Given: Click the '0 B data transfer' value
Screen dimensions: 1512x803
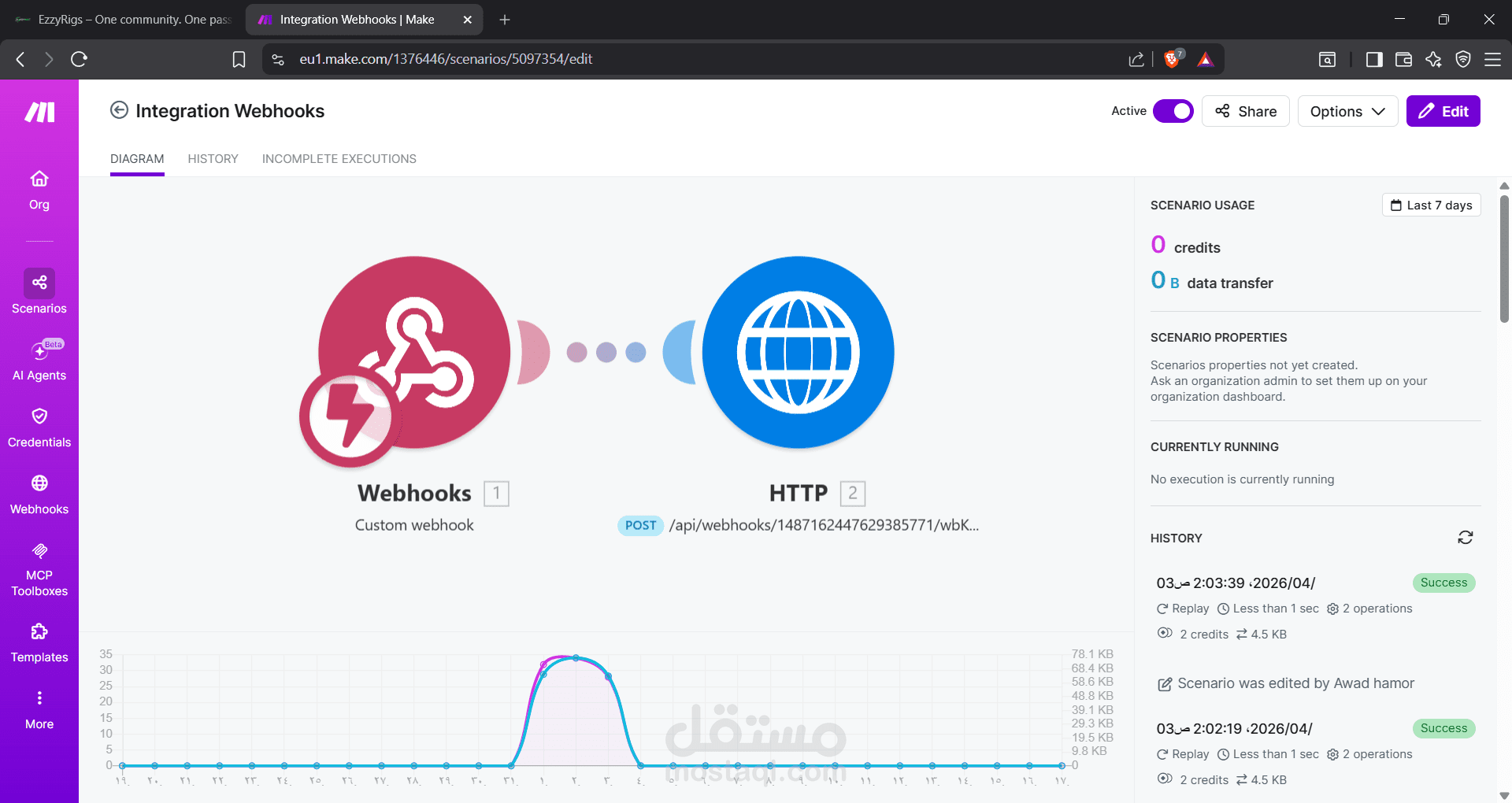Looking at the screenshot, I should click(1211, 281).
